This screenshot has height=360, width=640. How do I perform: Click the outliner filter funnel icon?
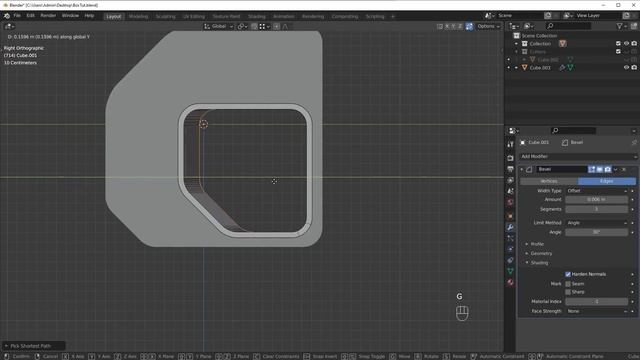click(x=621, y=26)
